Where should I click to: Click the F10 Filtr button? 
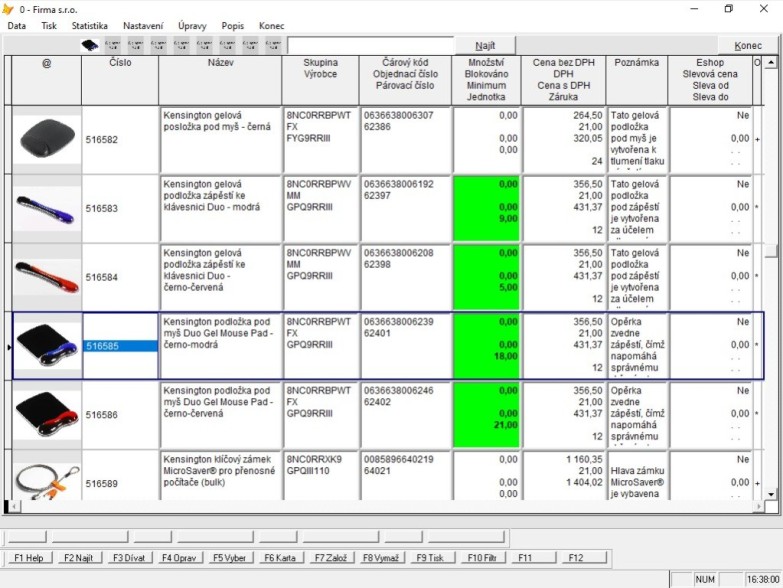481,558
